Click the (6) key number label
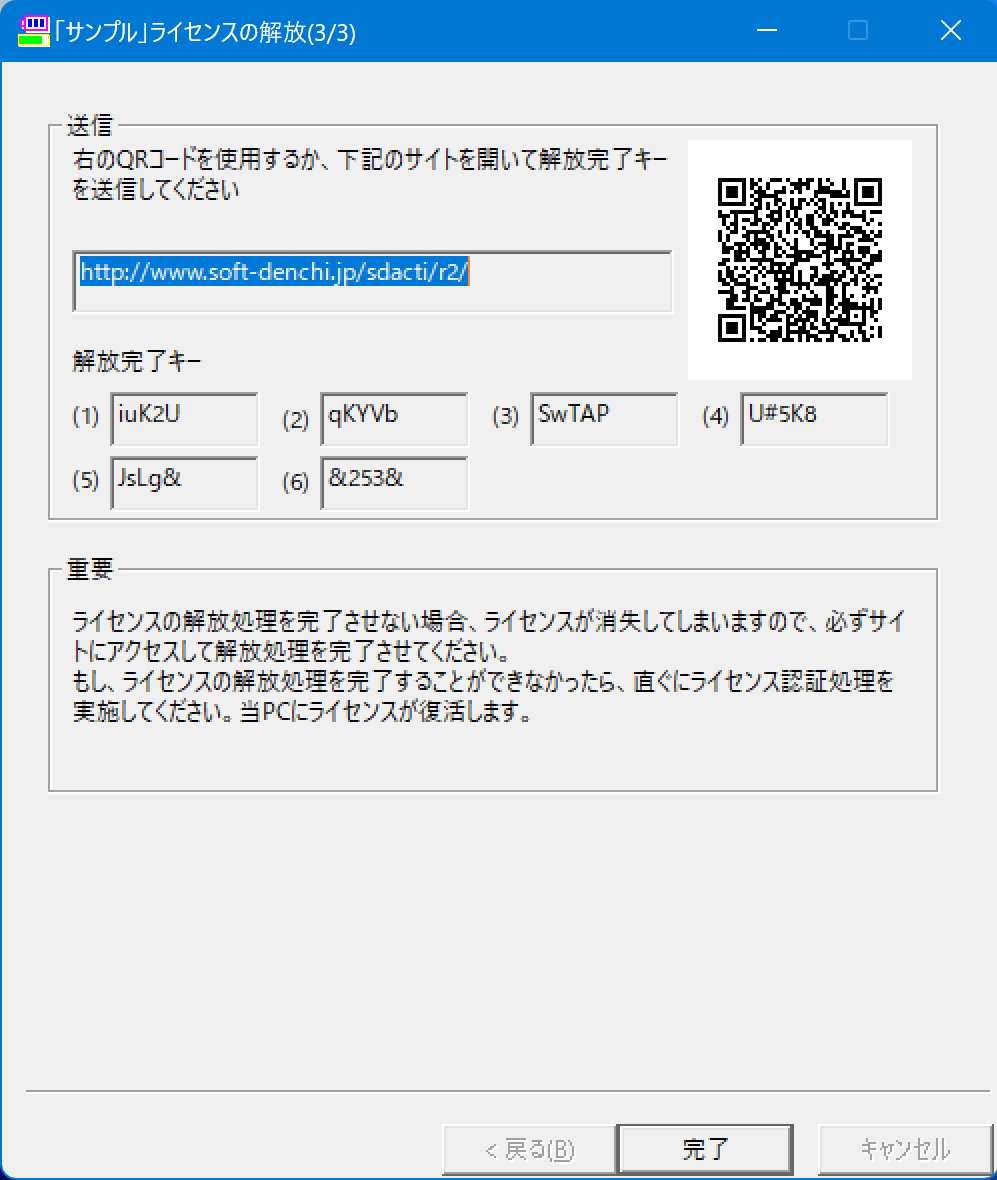The image size is (997, 1180). tap(296, 482)
